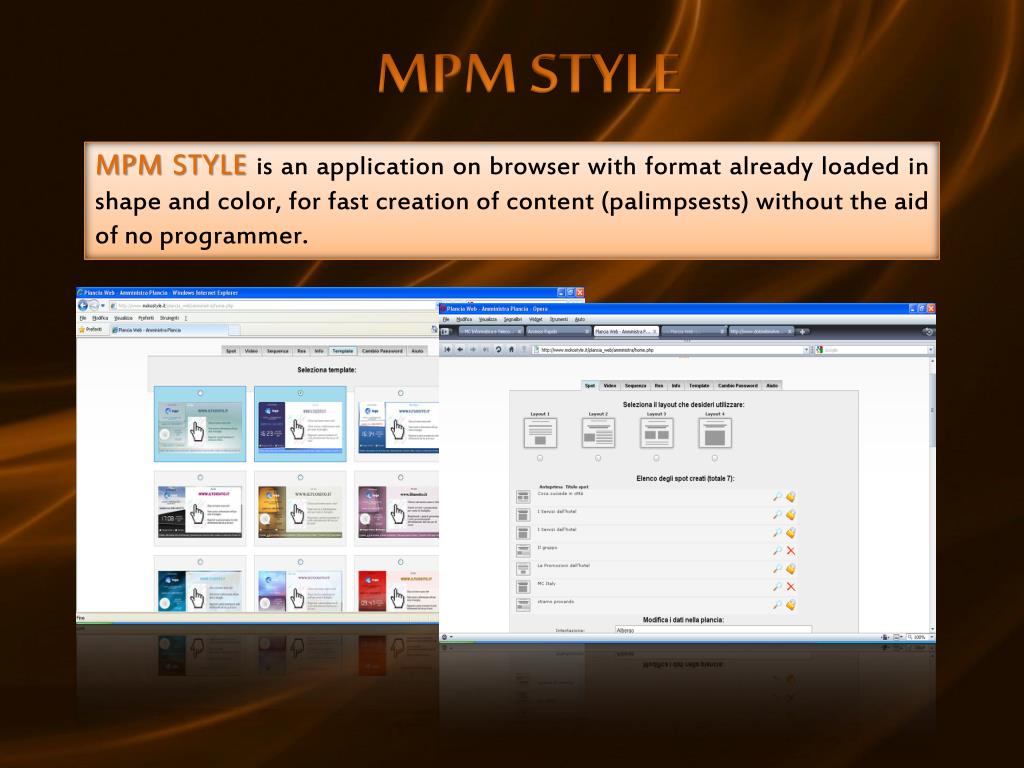Click Internet Explorer Forward button
The image size is (1024, 768).
click(x=94, y=305)
